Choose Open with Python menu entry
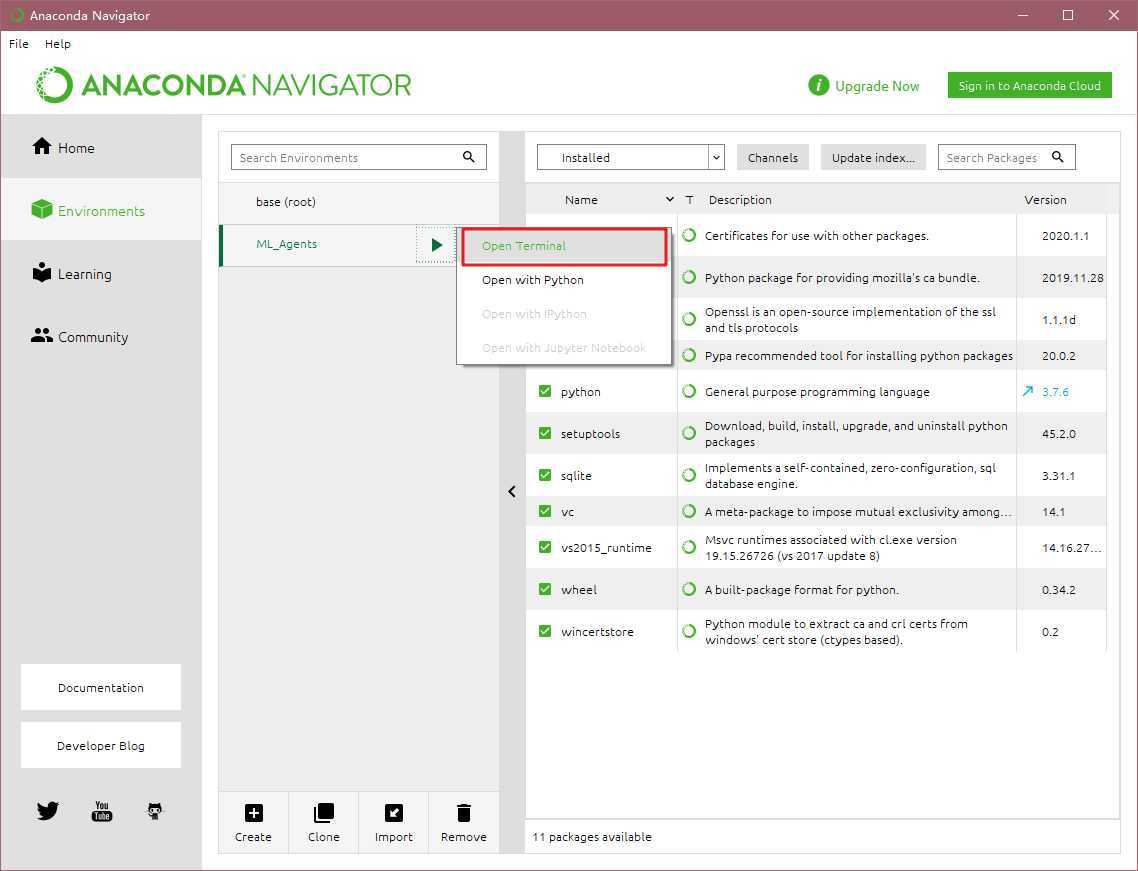This screenshot has width=1138, height=871. (x=564, y=280)
